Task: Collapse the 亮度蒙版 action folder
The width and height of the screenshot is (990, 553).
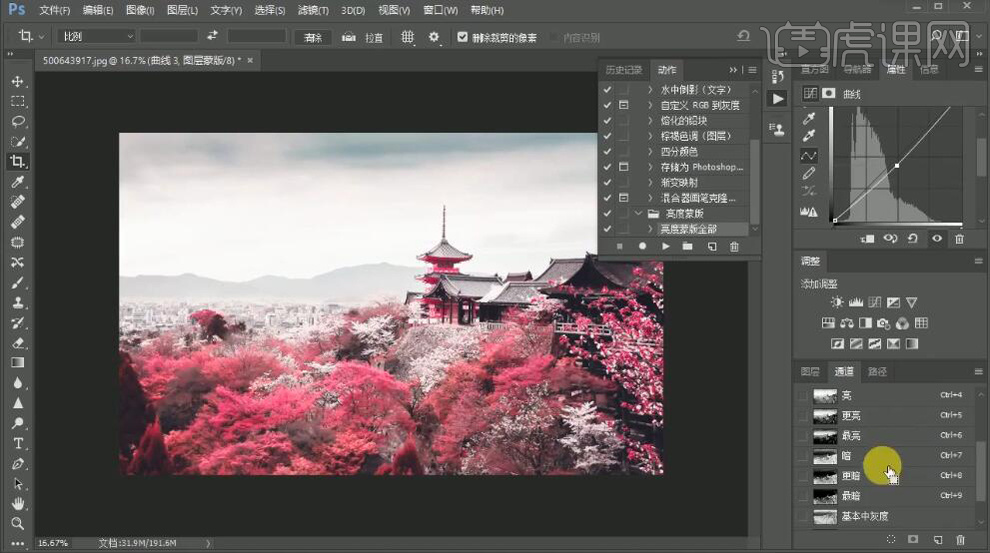Action: 638,213
